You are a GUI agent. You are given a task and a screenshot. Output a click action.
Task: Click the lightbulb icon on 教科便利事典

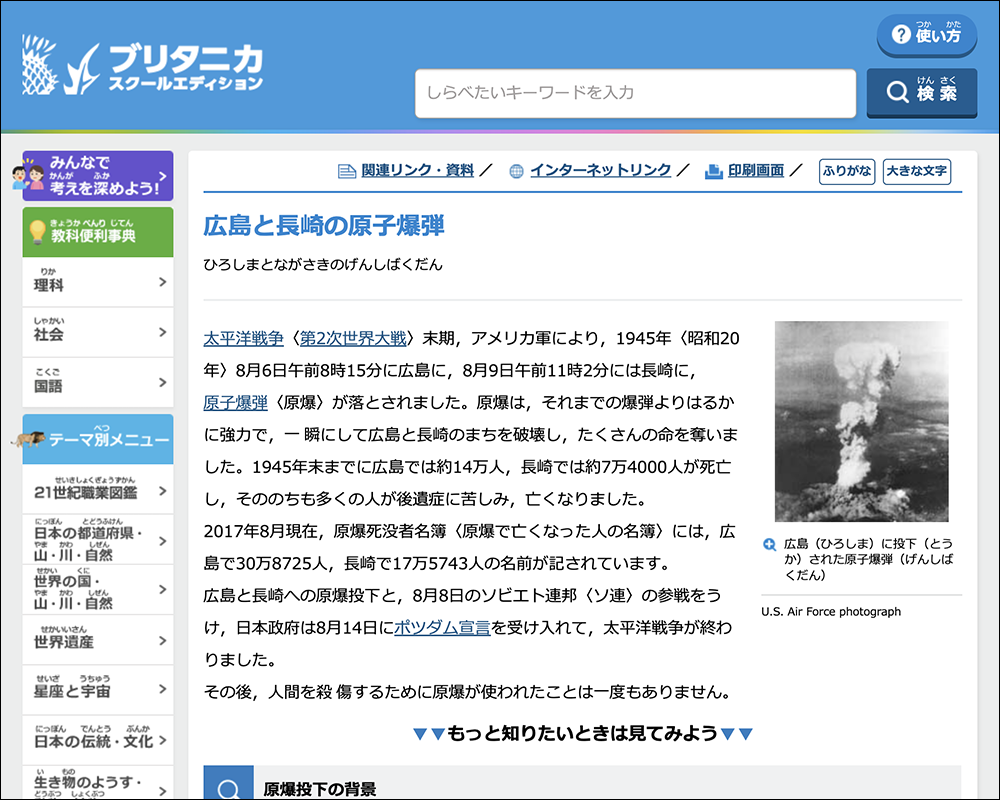tap(38, 232)
